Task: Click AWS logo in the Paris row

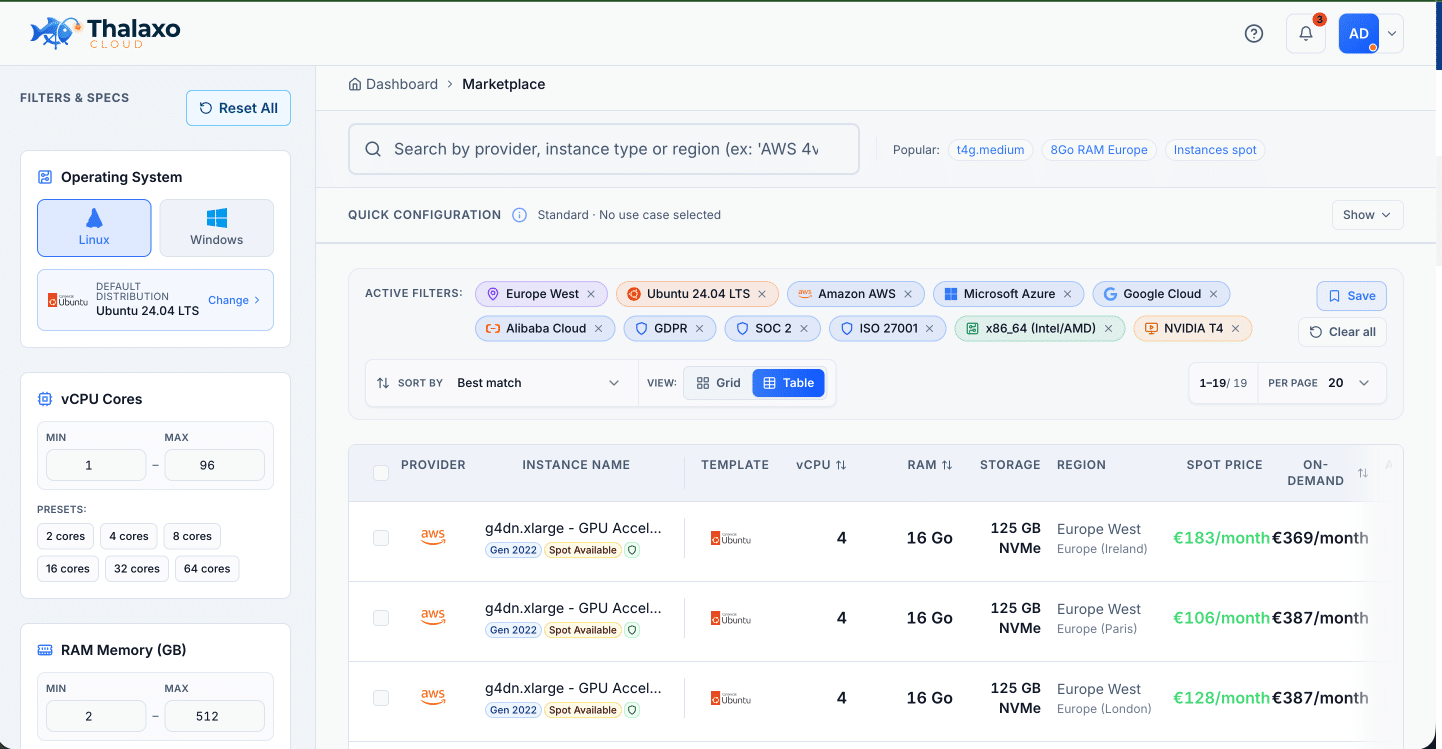Action: pos(433,618)
